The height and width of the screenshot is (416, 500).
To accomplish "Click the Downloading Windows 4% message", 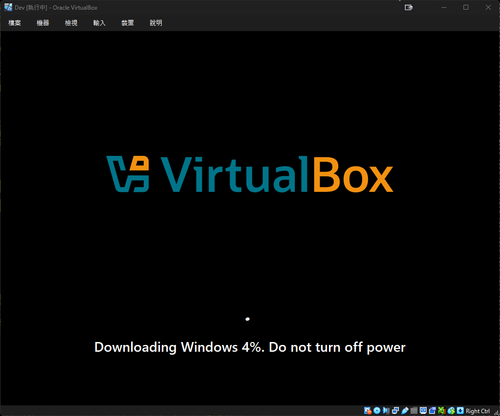I will coord(250,347).
